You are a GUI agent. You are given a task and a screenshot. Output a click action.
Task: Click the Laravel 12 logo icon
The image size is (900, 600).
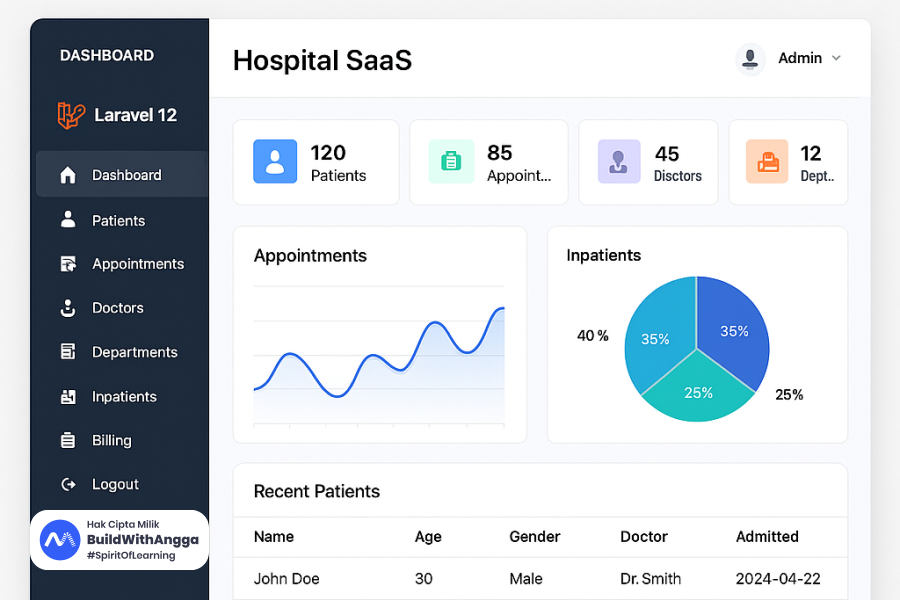(x=71, y=115)
